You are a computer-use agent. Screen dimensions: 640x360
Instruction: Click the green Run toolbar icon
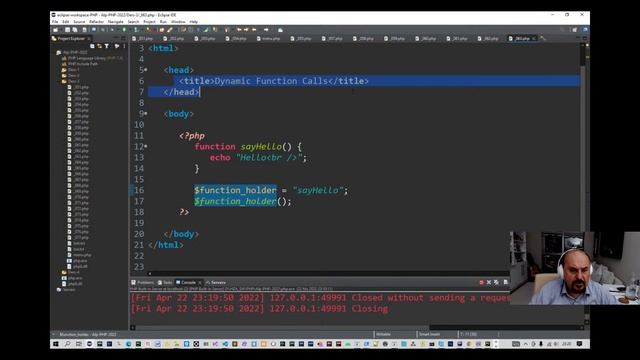coord(124,30)
